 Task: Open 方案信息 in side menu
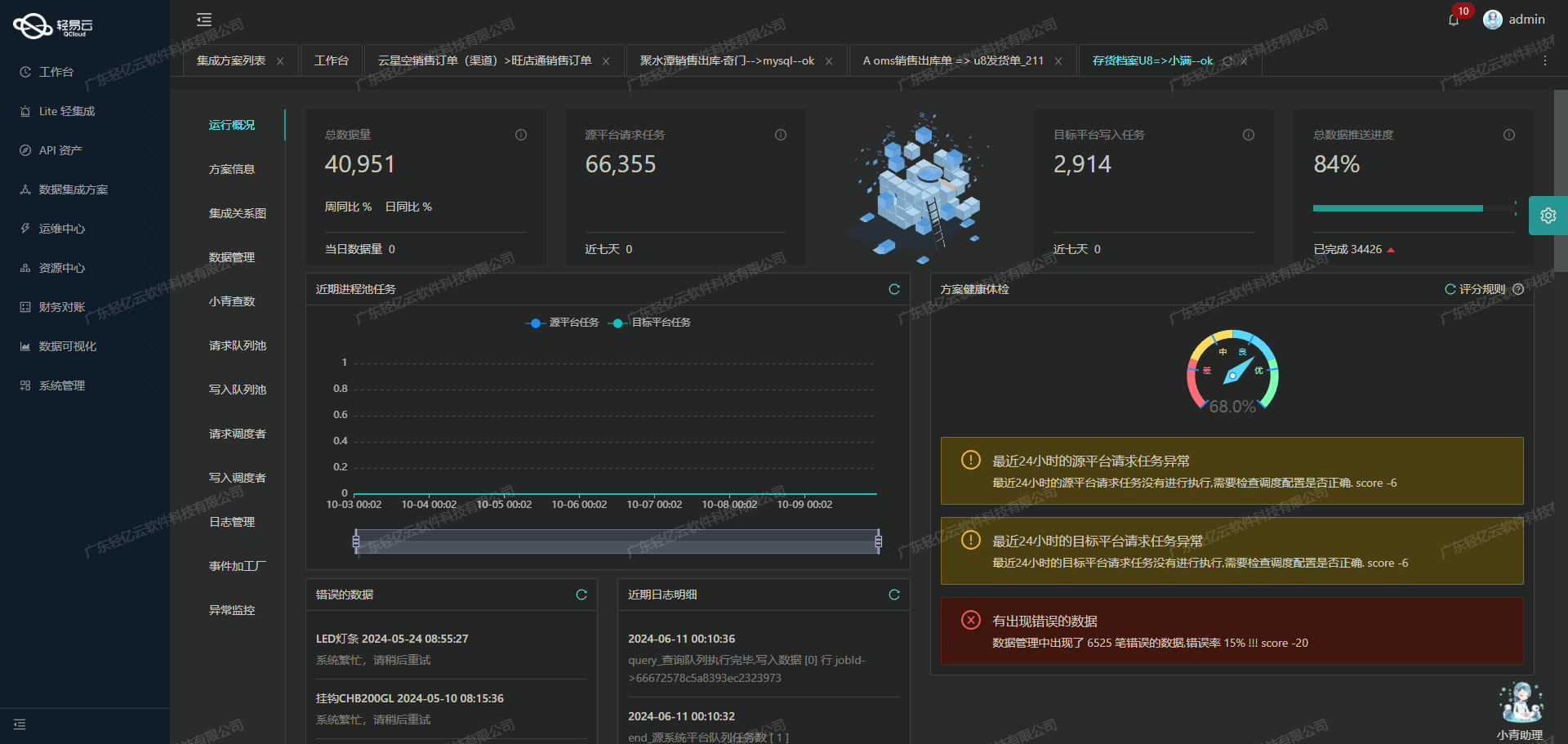pos(232,169)
